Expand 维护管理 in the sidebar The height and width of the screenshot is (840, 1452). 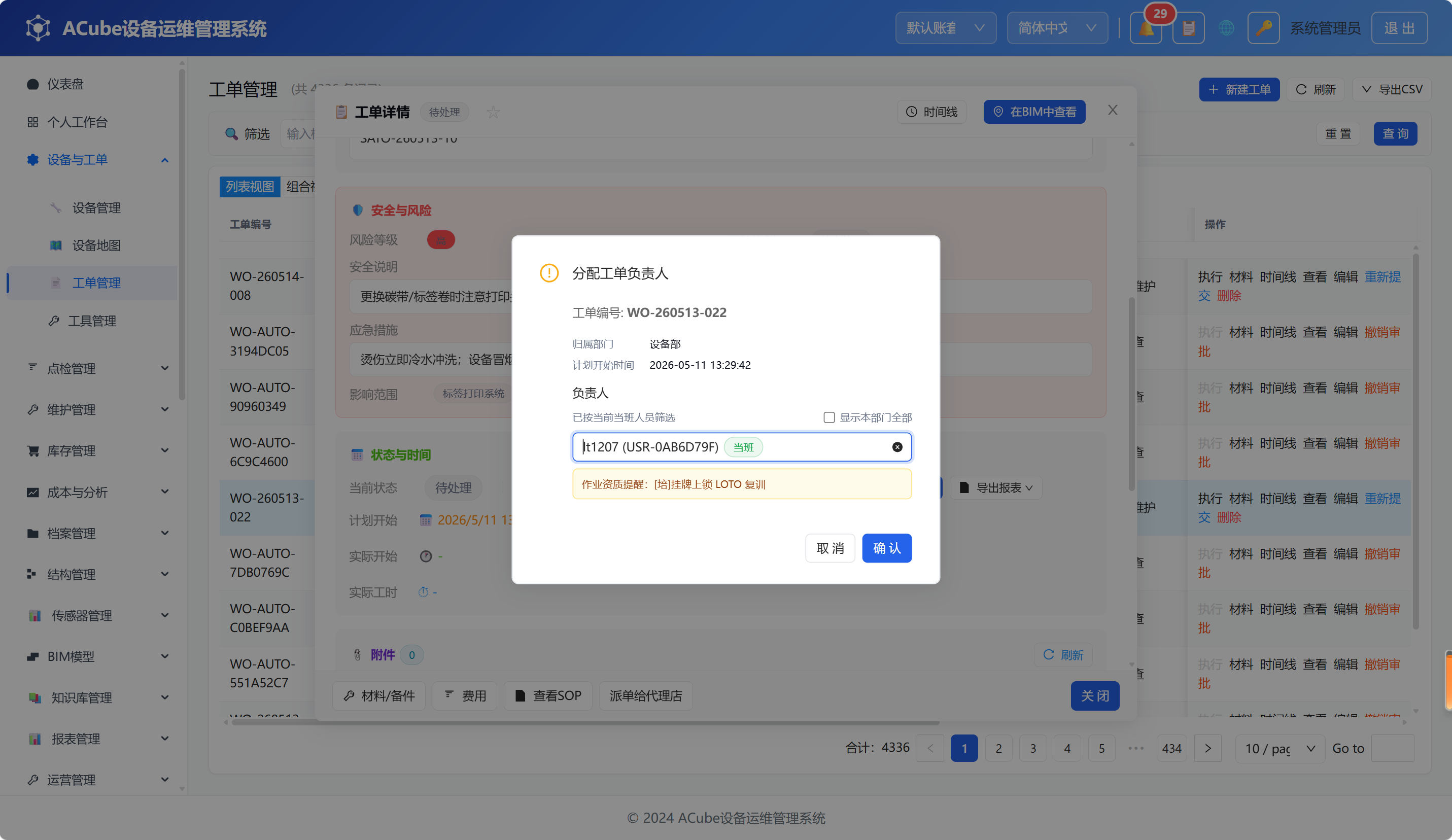(x=98, y=410)
